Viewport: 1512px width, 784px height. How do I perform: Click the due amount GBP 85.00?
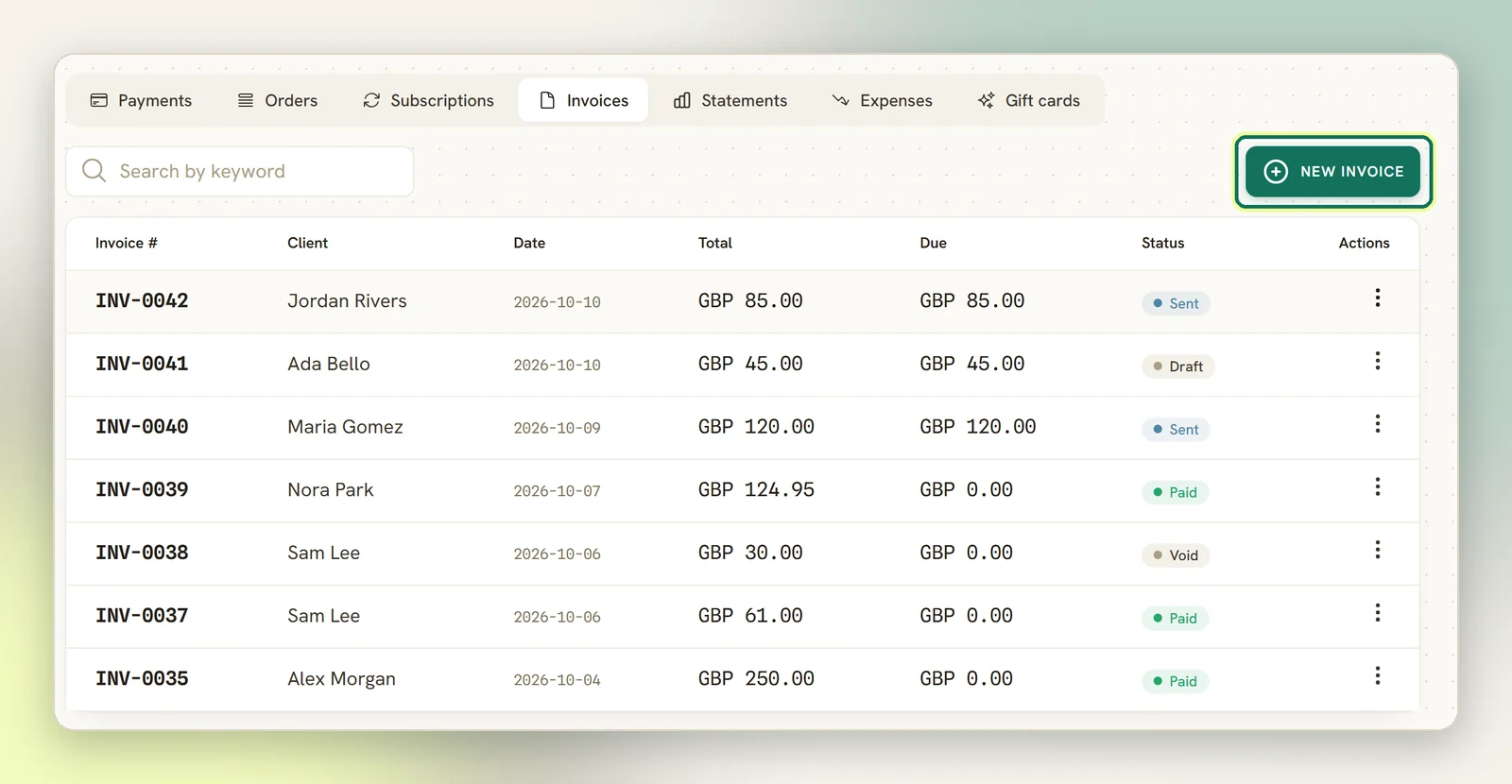(x=972, y=300)
